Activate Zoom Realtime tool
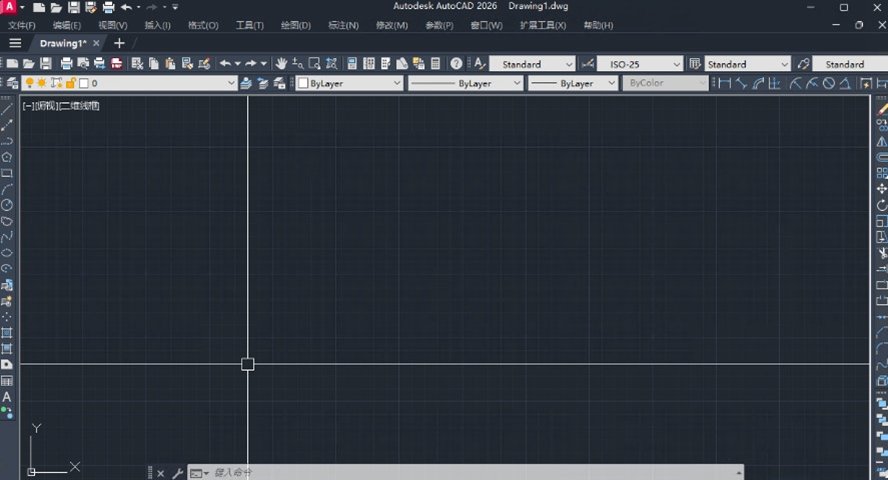 pyautogui.click(x=297, y=64)
